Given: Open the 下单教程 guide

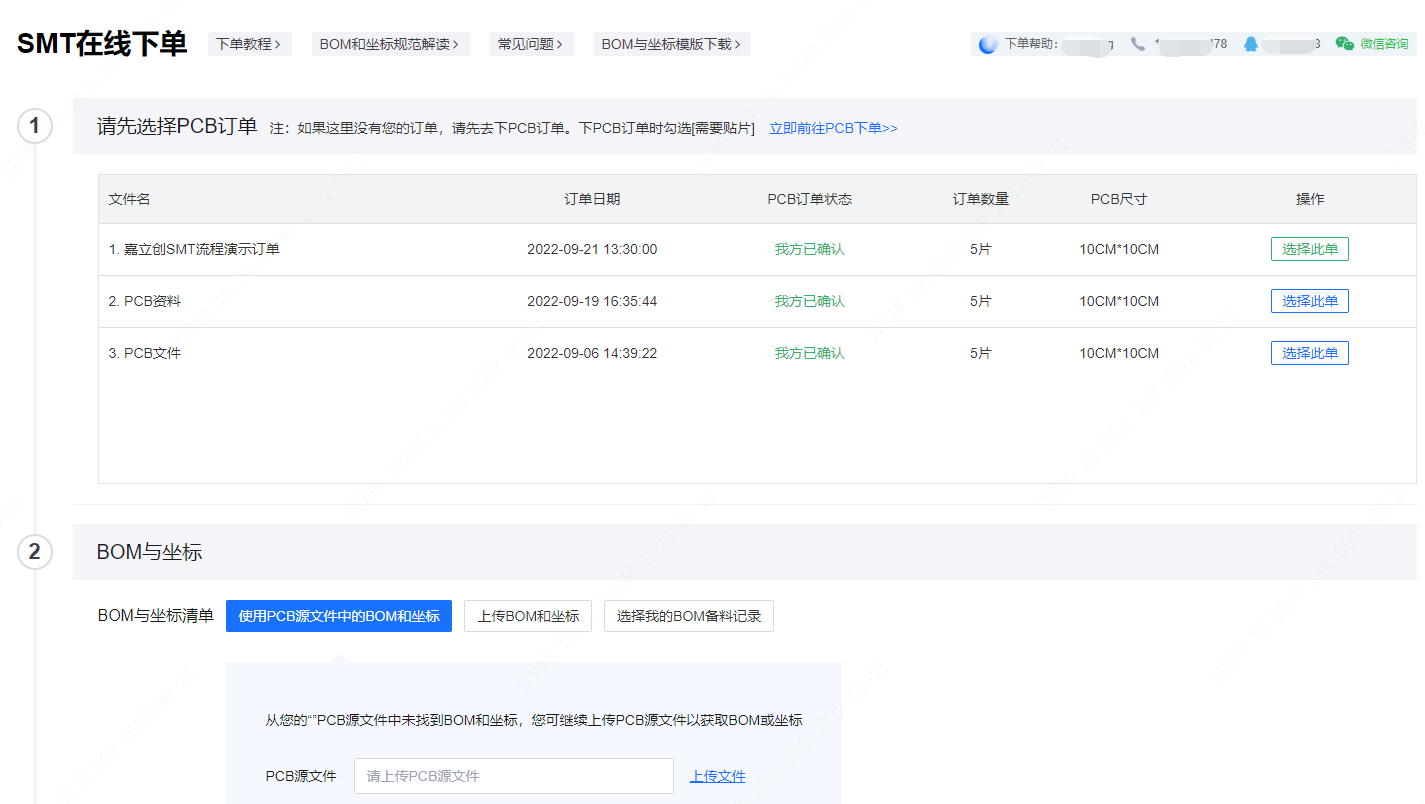Looking at the screenshot, I should coord(249,44).
